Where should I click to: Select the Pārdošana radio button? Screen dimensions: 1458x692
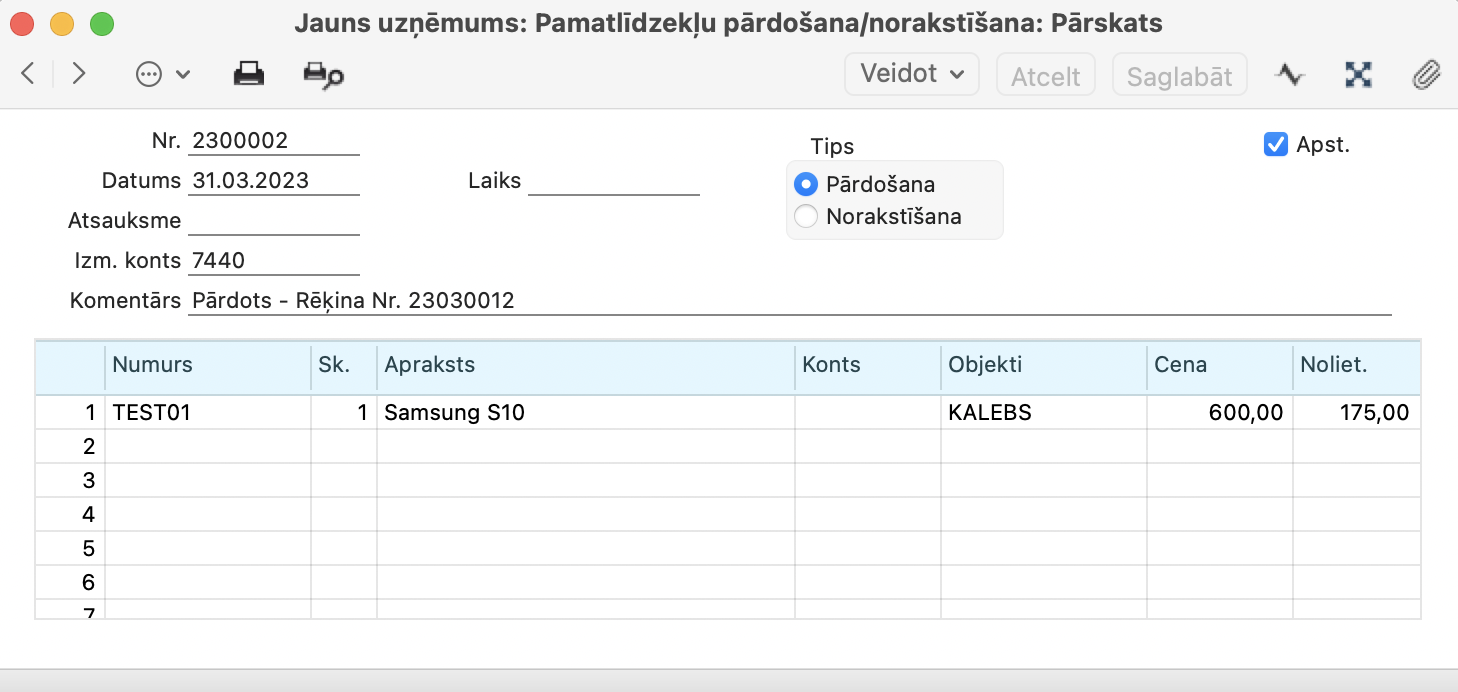coord(805,185)
